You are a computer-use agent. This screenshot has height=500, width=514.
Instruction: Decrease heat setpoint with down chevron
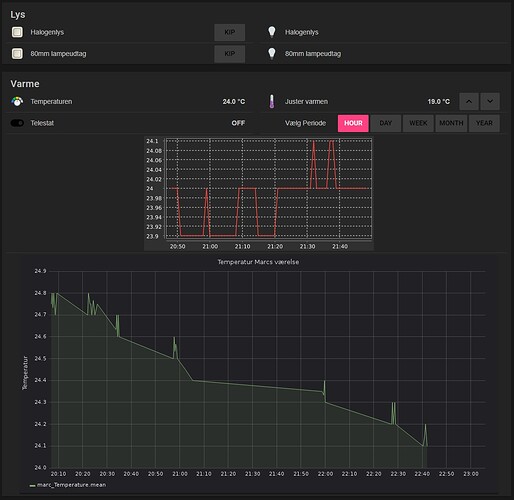490,101
